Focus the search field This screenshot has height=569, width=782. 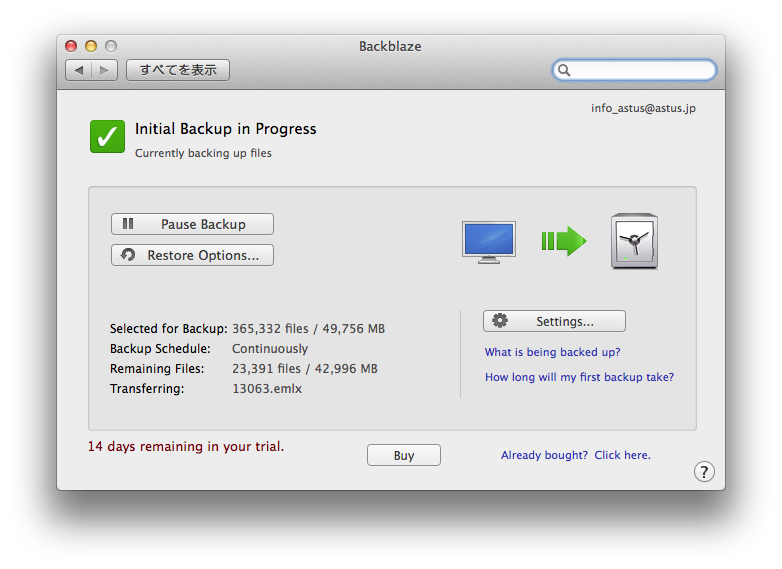pos(634,70)
